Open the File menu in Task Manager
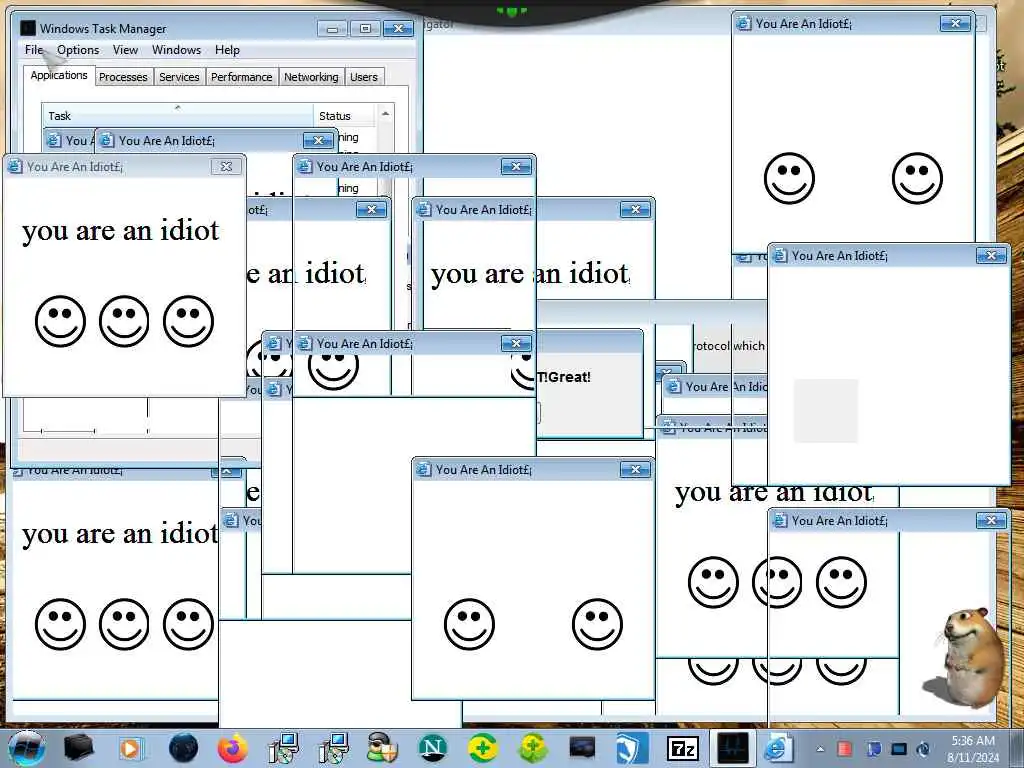Viewport: 1024px width, 768px height. pos(33,50)
